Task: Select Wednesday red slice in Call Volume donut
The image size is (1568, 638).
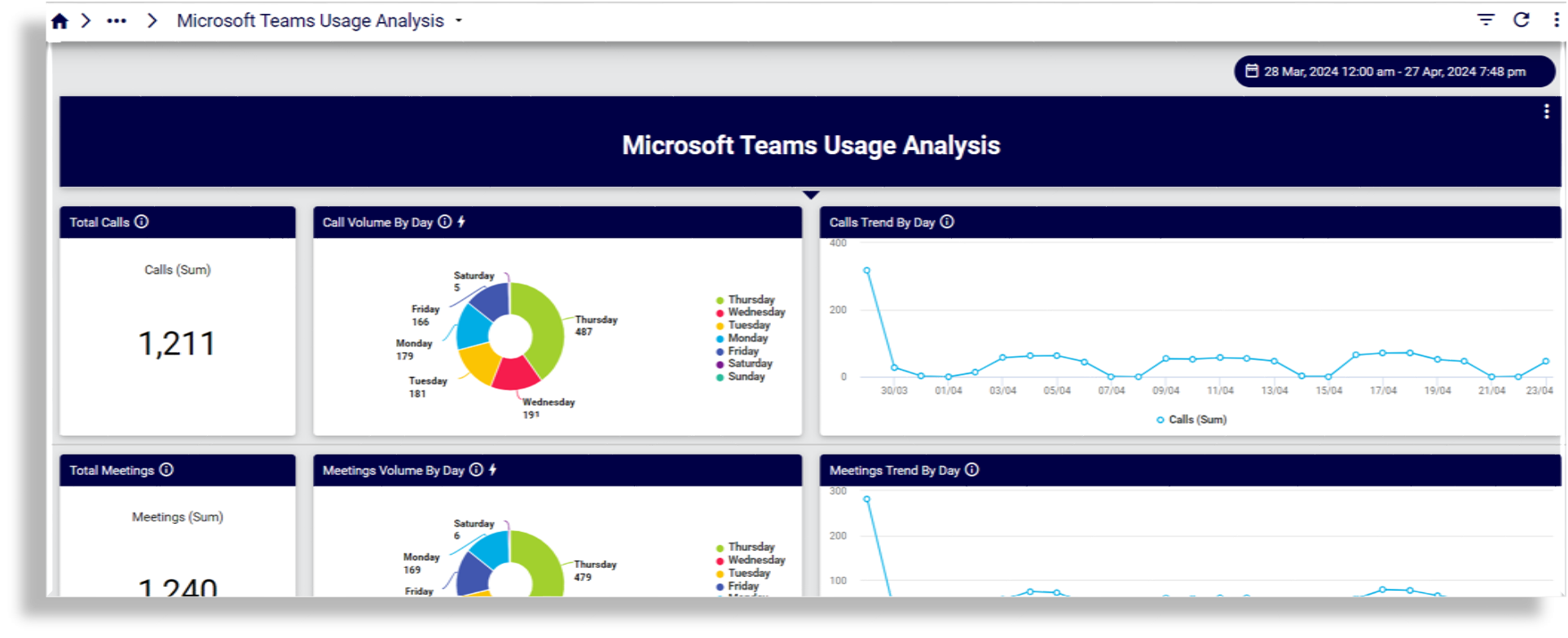Action: 516,373
